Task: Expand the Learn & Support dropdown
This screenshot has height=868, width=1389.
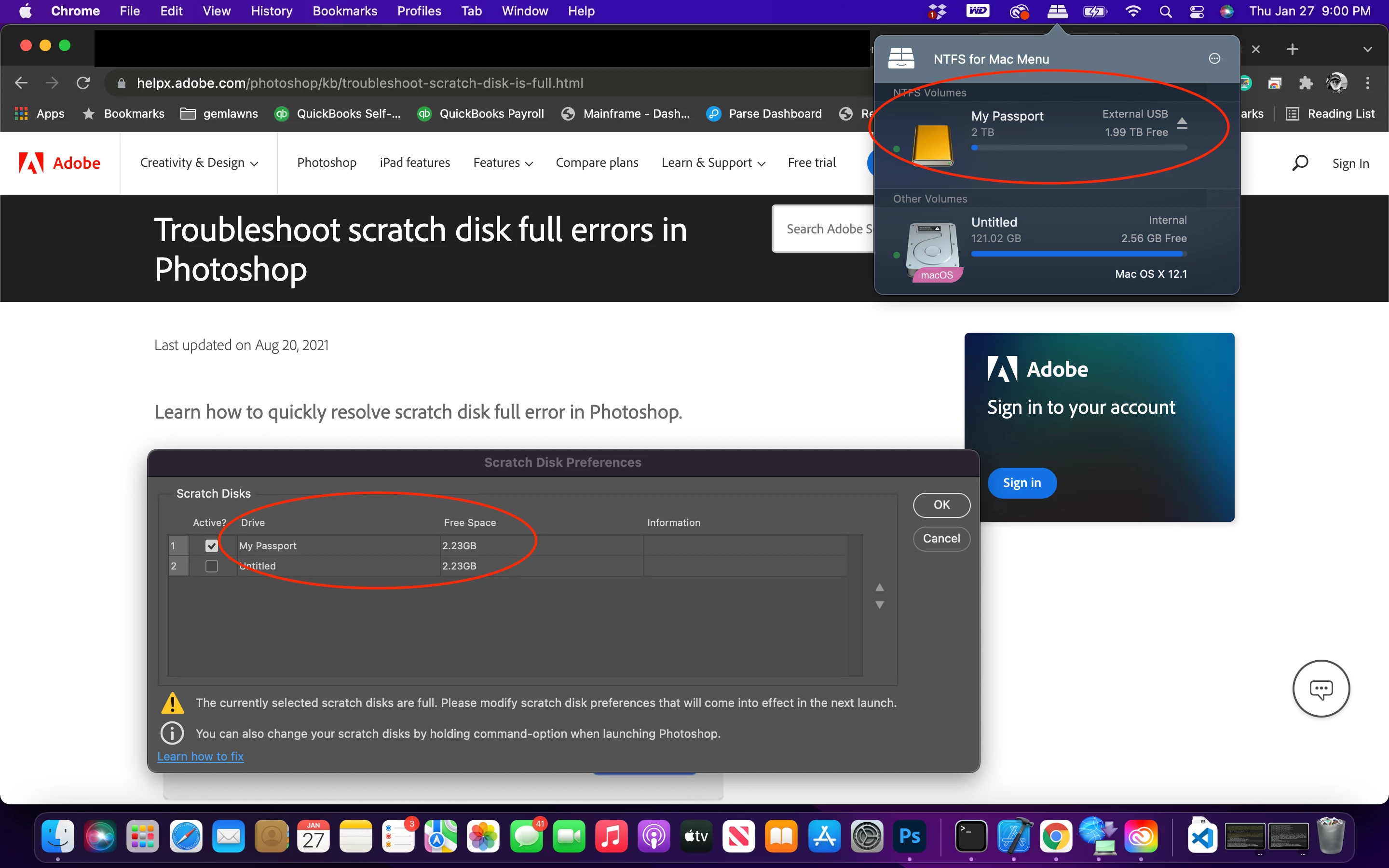Action: click(x=713, y=163)
